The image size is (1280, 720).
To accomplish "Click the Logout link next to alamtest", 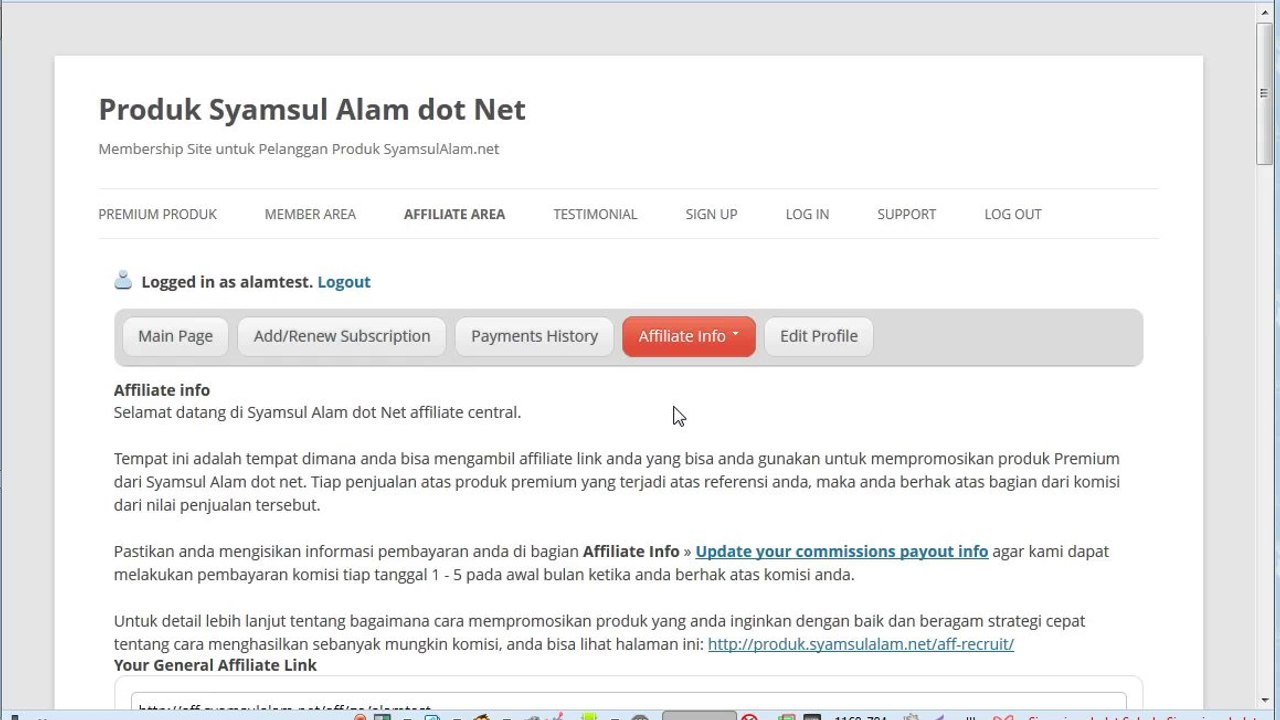I will 344,282.
